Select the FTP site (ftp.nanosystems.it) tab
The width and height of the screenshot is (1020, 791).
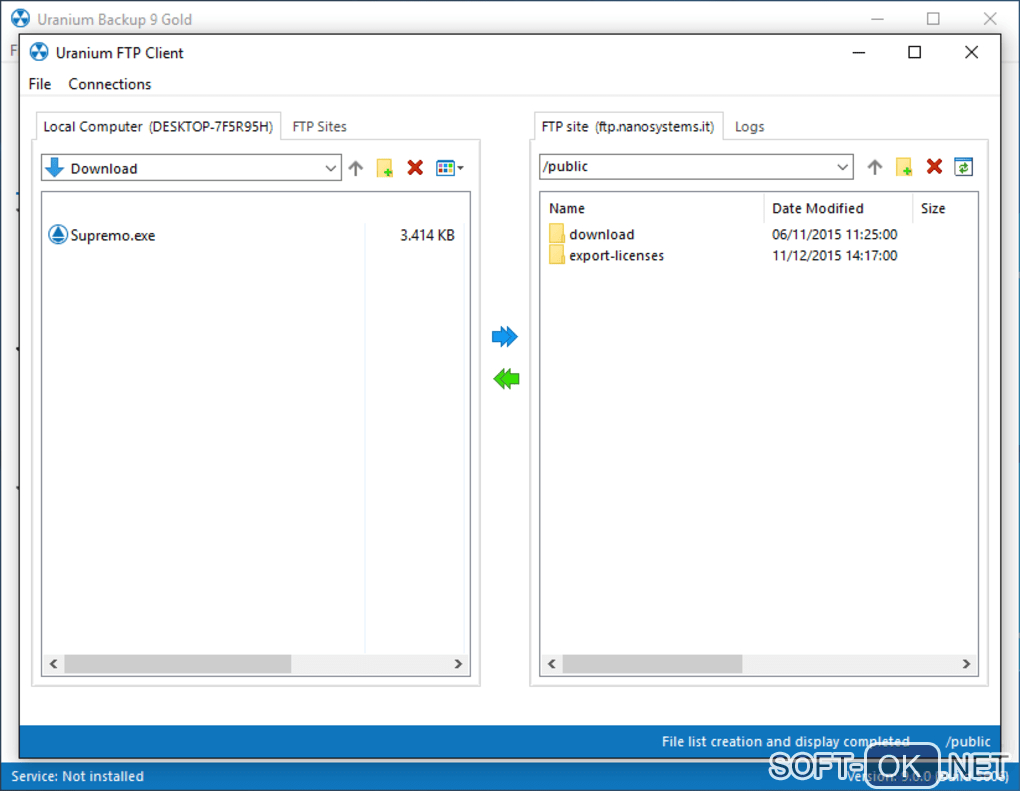(628, 126)
